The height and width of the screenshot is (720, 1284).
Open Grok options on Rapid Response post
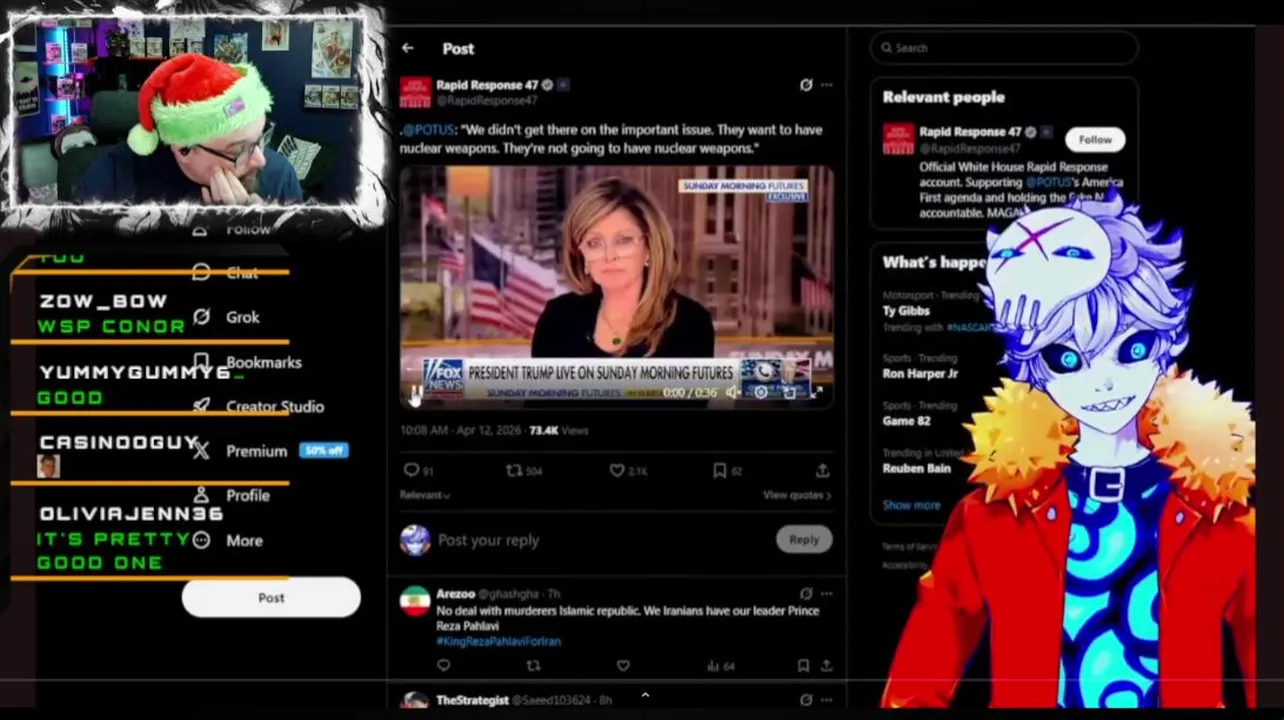tap(806, 85)
